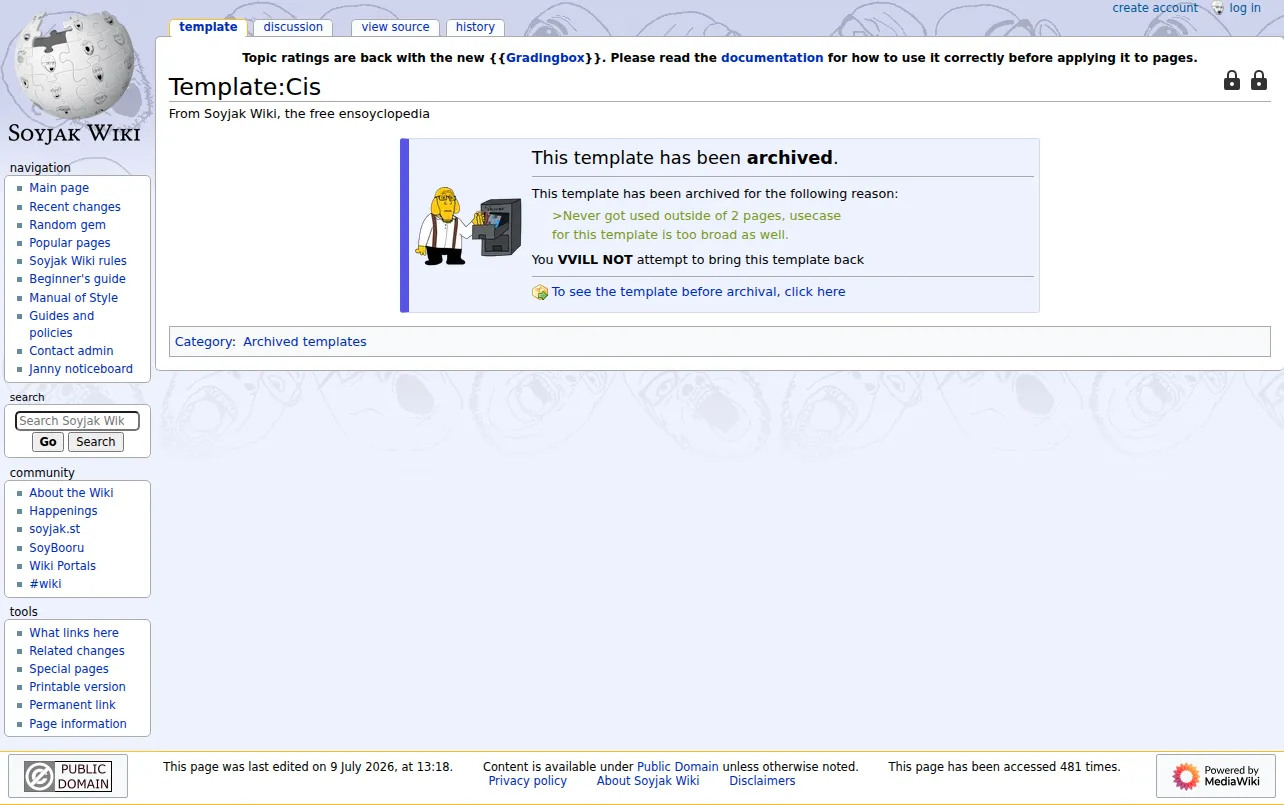Viewport: 1284px width, 805px height.
Task: Open Related changes
Action: pos(77,651)
